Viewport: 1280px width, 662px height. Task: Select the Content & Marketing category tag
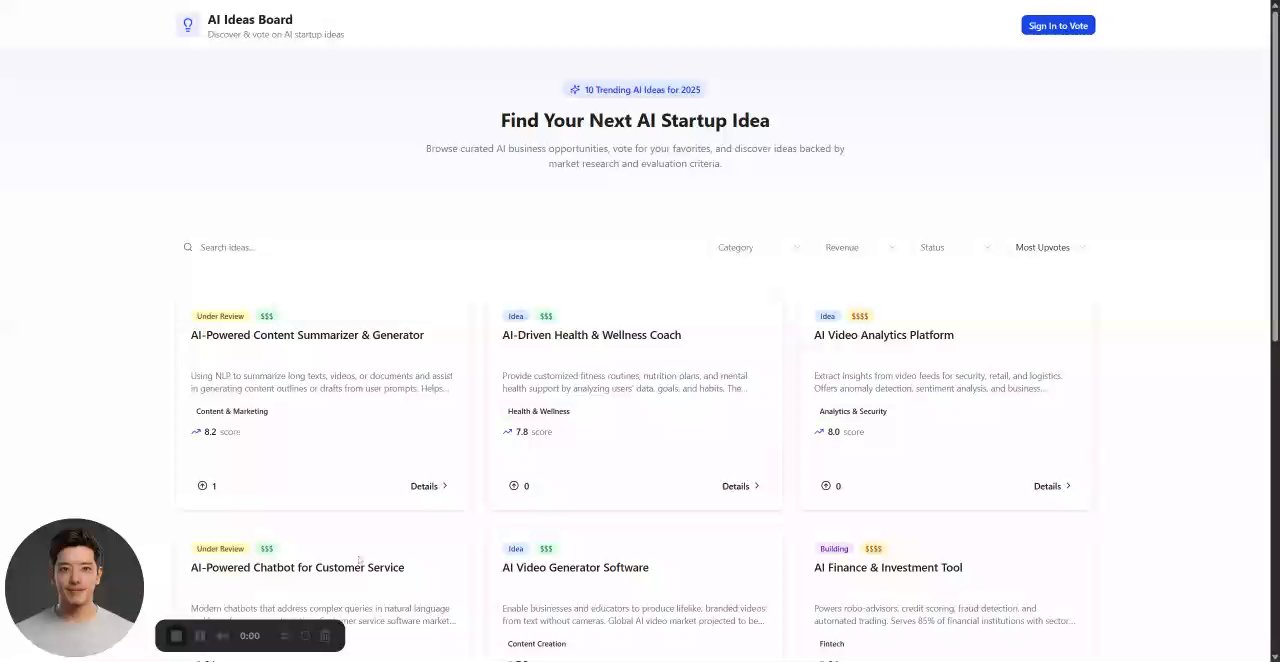[x=232, y=411]
